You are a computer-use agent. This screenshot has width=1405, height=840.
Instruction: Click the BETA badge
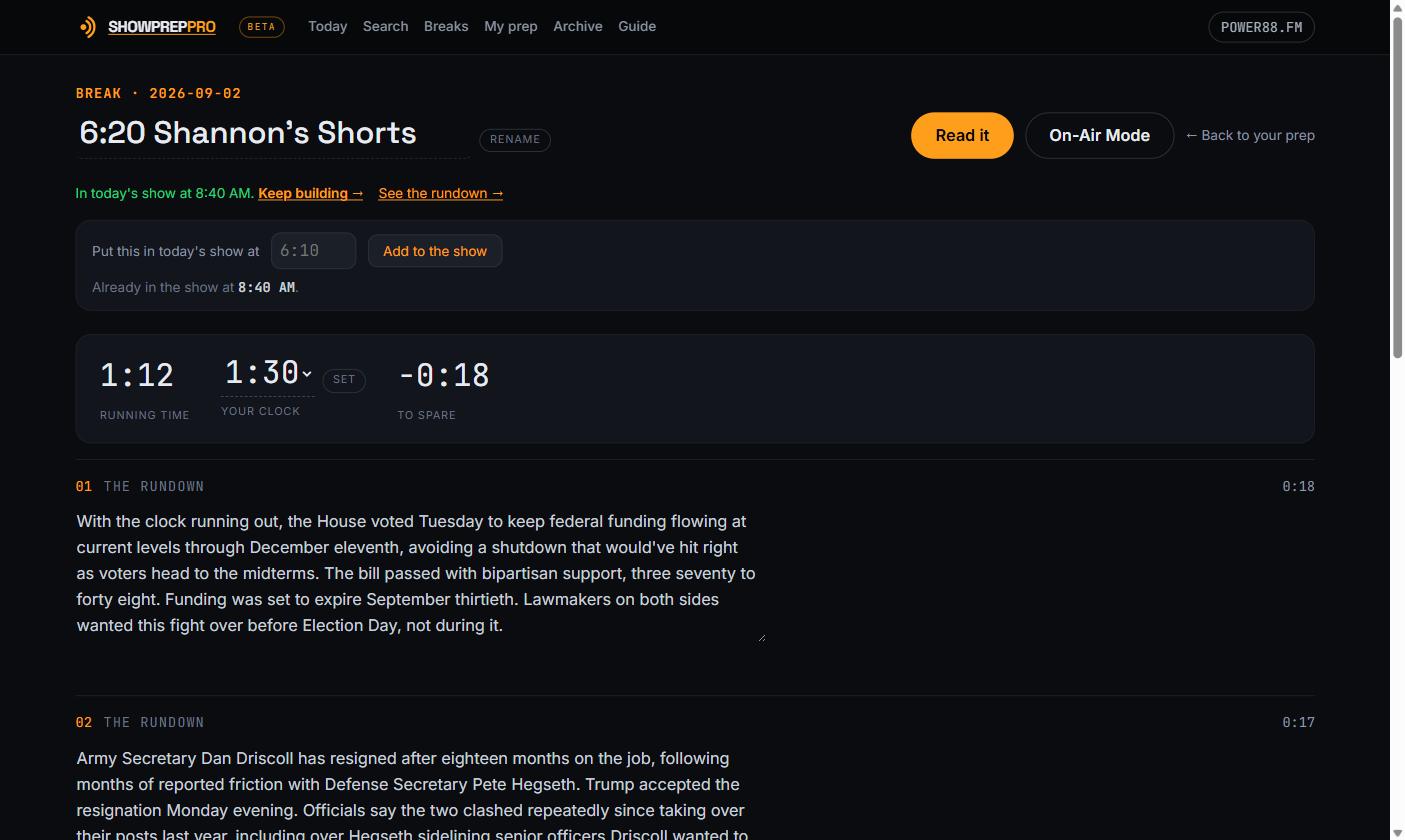click(x=262, y=27)
